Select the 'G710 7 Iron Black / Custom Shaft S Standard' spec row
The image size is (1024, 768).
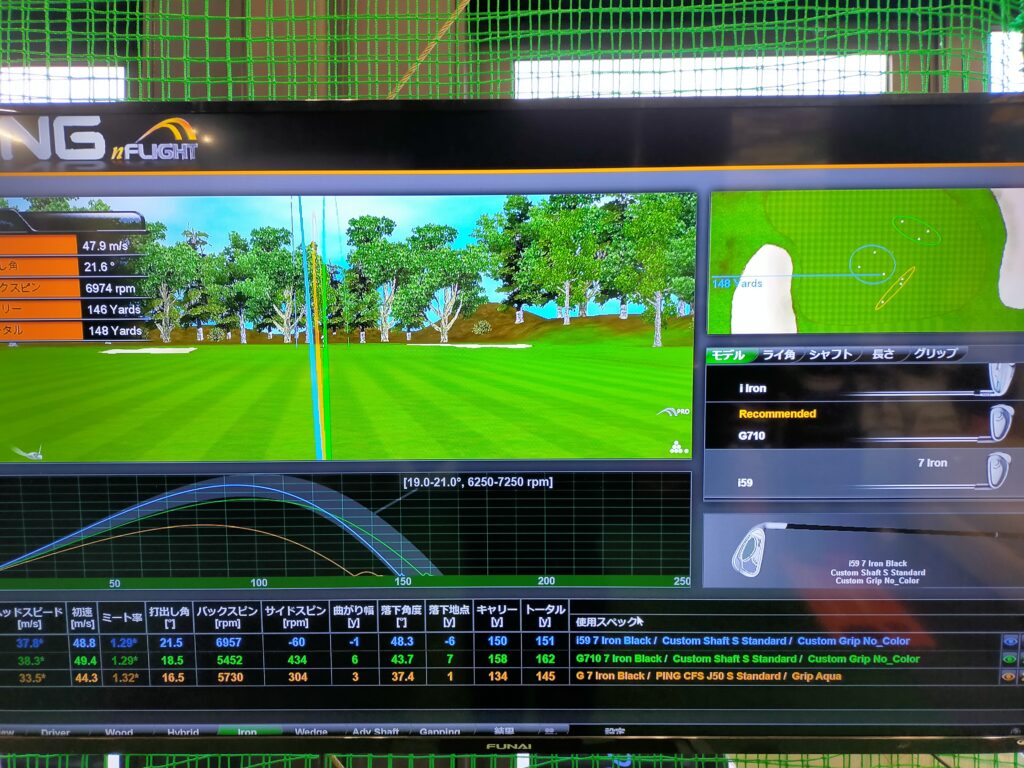click(x=748, y=659)
